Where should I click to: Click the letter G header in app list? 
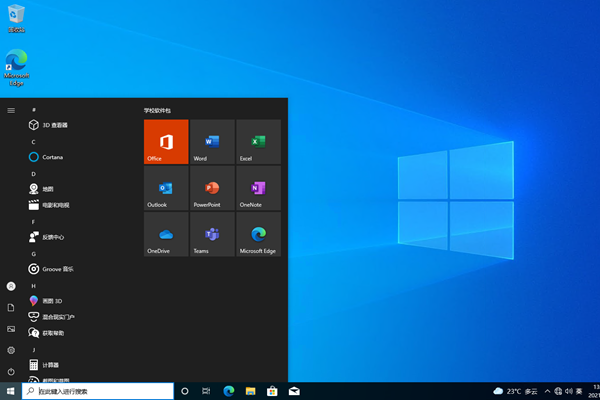click(33, 254)
